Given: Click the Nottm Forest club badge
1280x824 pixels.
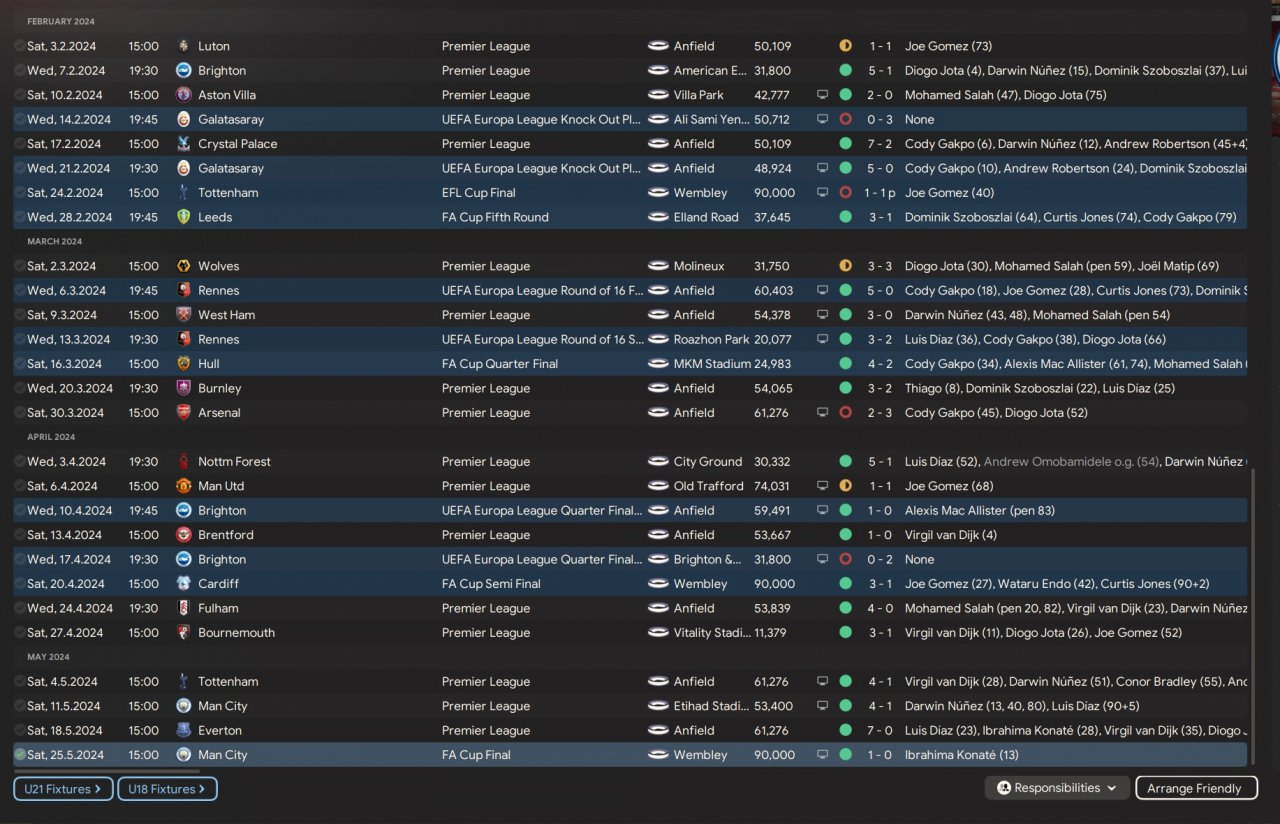Looking at the screenshot, I should [183, 461].
